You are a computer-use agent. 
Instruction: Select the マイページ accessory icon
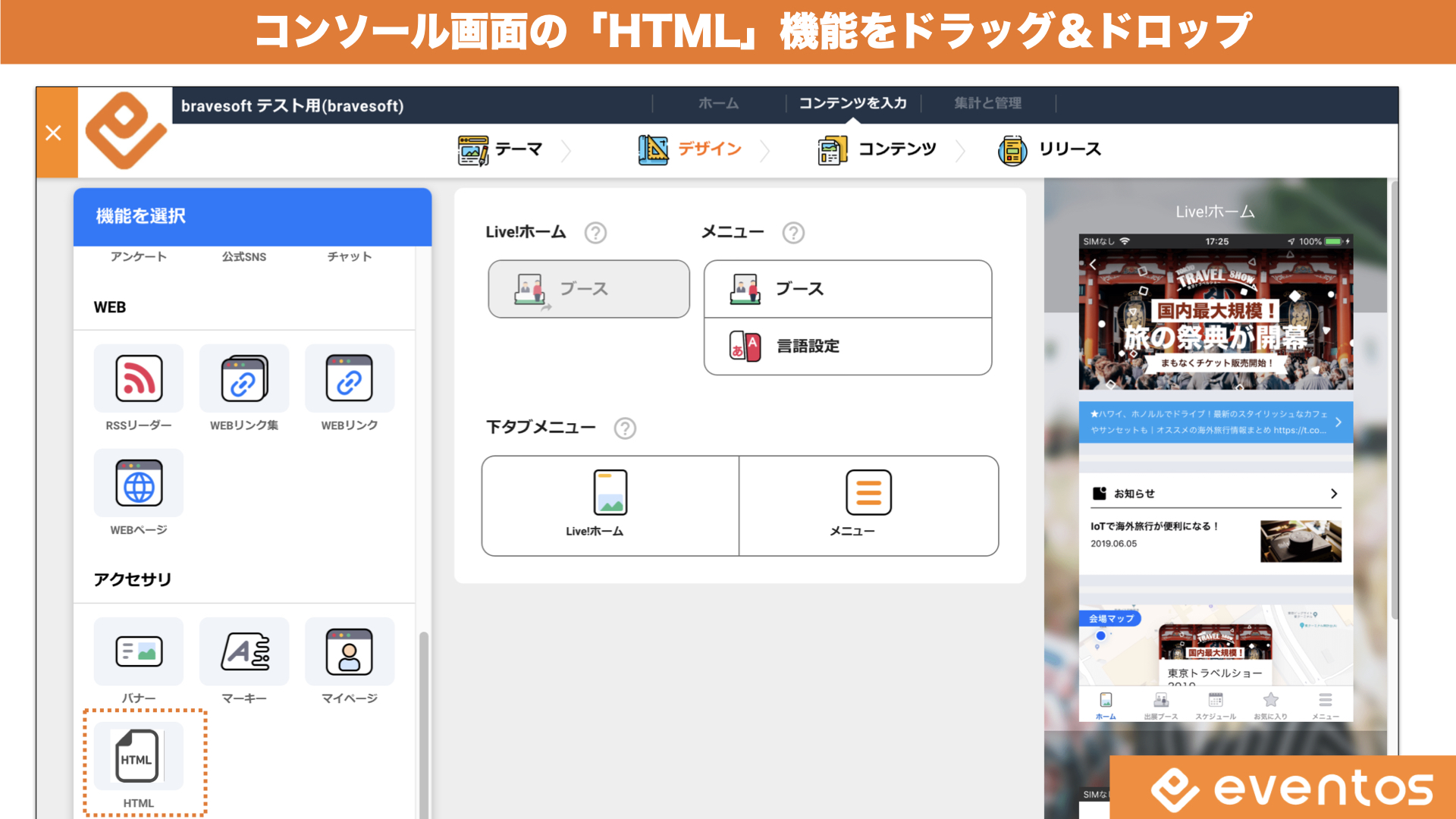[349, 651]
